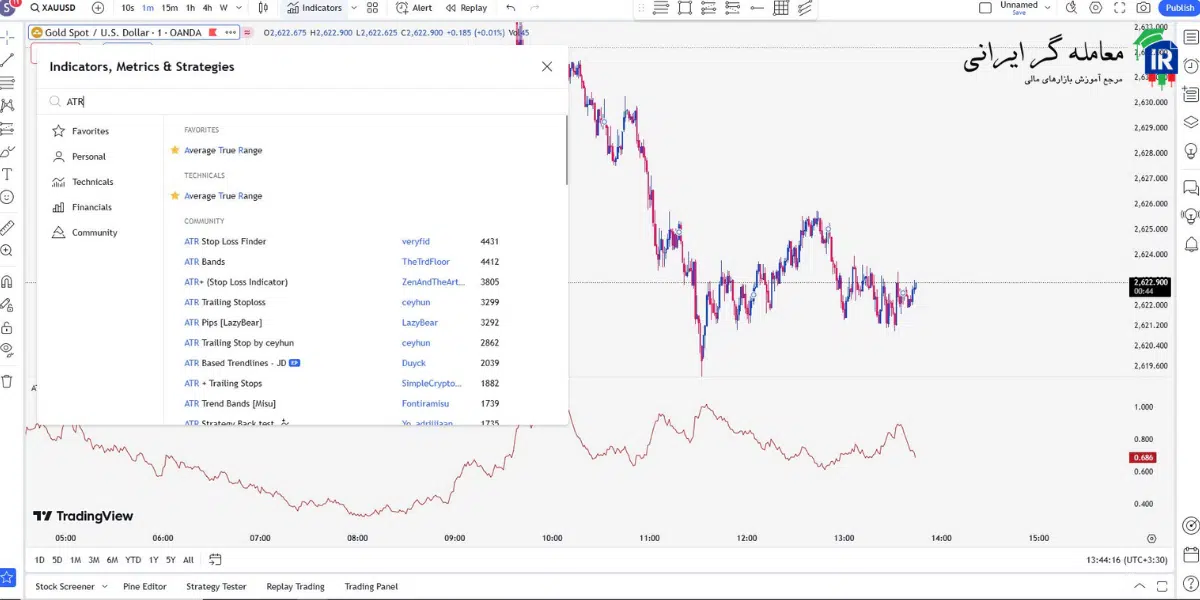The height and width of the screenshot is (600, 1200).
Task: Toggle favorite star on Technicals Average True Range
Action: [175, 196]
